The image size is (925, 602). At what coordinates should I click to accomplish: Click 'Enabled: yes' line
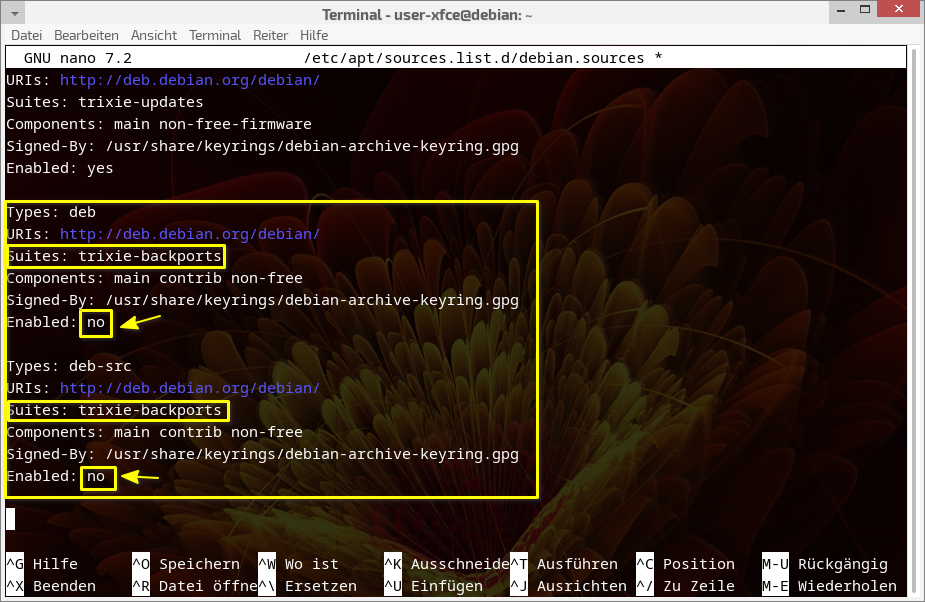point(60,168)
